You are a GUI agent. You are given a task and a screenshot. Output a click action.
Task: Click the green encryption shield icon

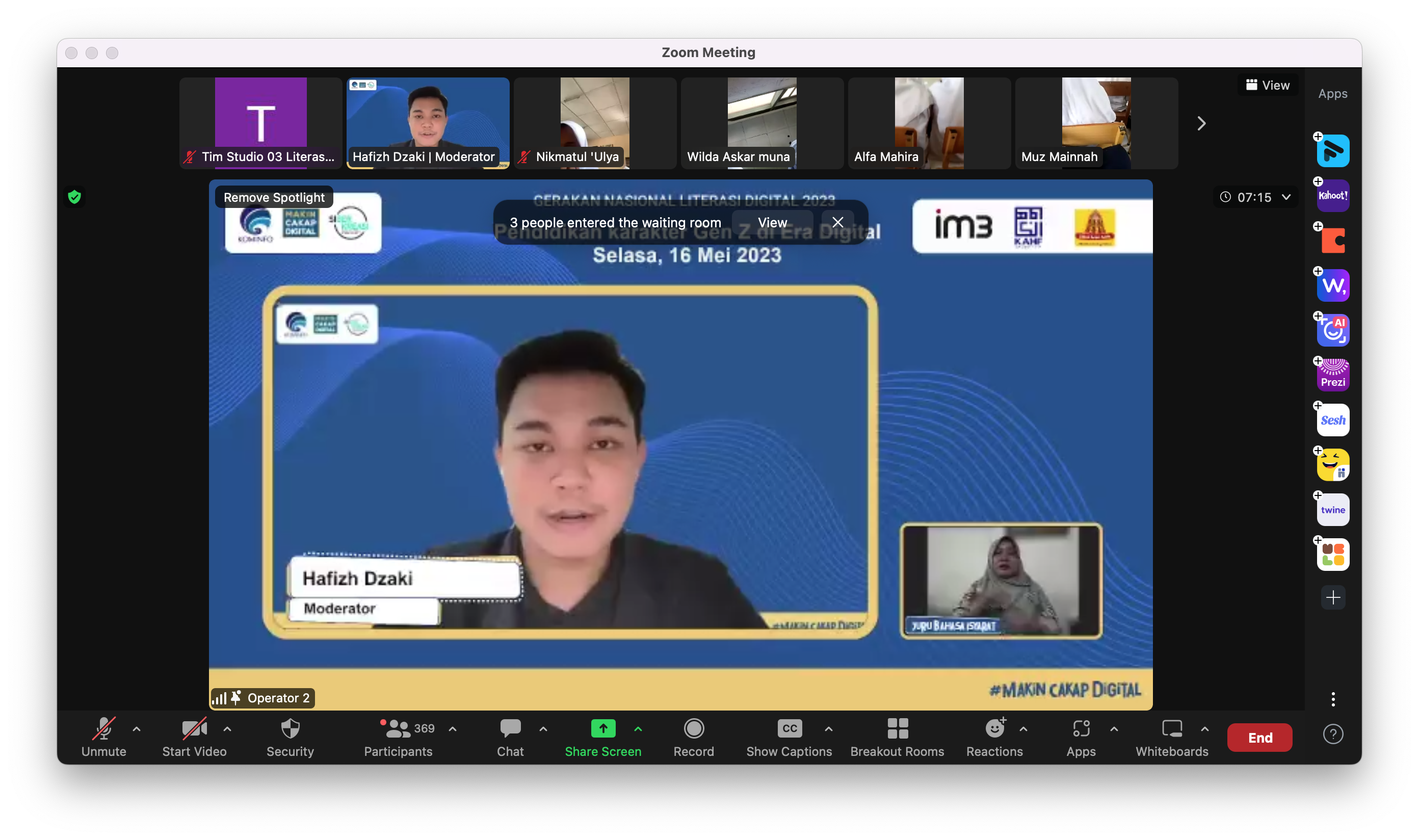click(74, 197)
